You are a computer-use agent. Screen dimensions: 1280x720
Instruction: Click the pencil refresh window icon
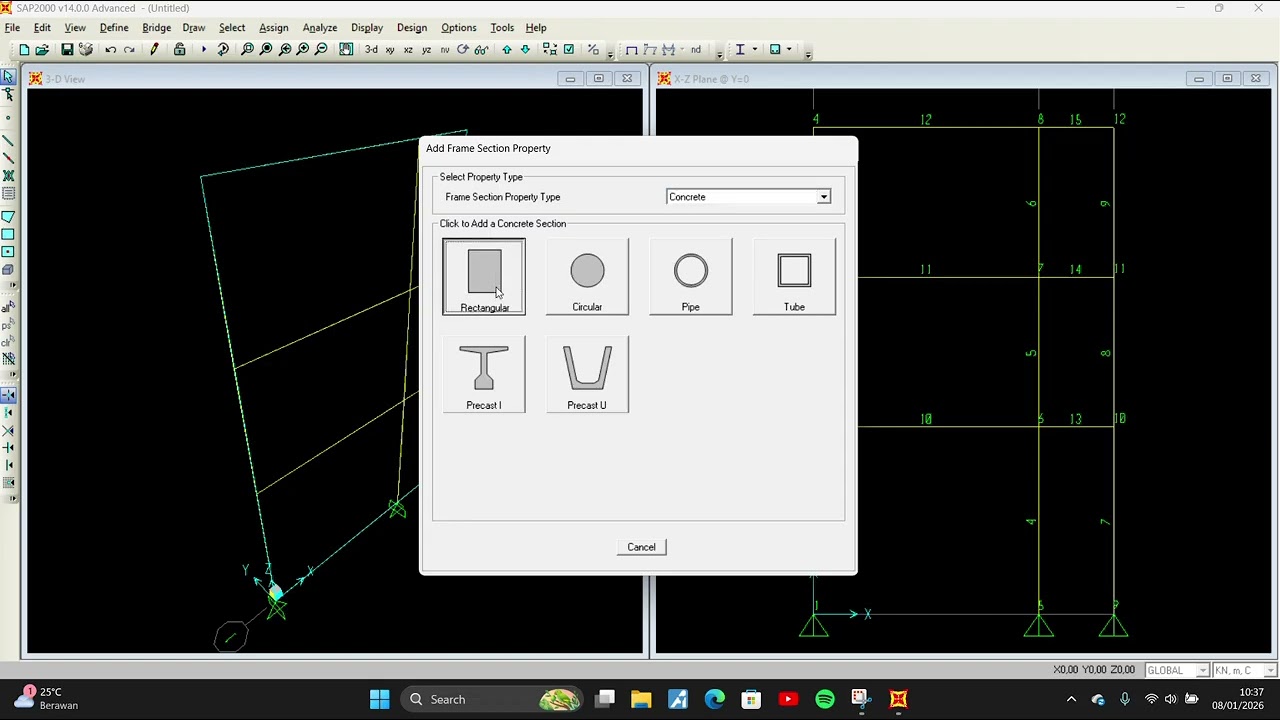pos(154,49)
